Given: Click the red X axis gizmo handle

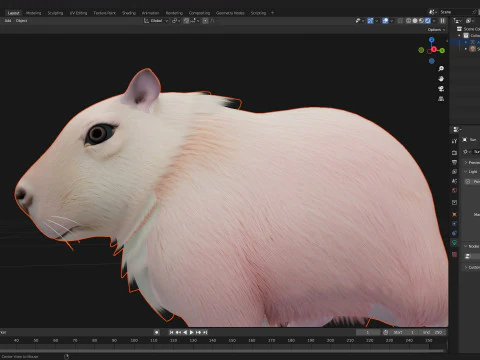Looking at the screenshot, I should [x=434, y=49].
